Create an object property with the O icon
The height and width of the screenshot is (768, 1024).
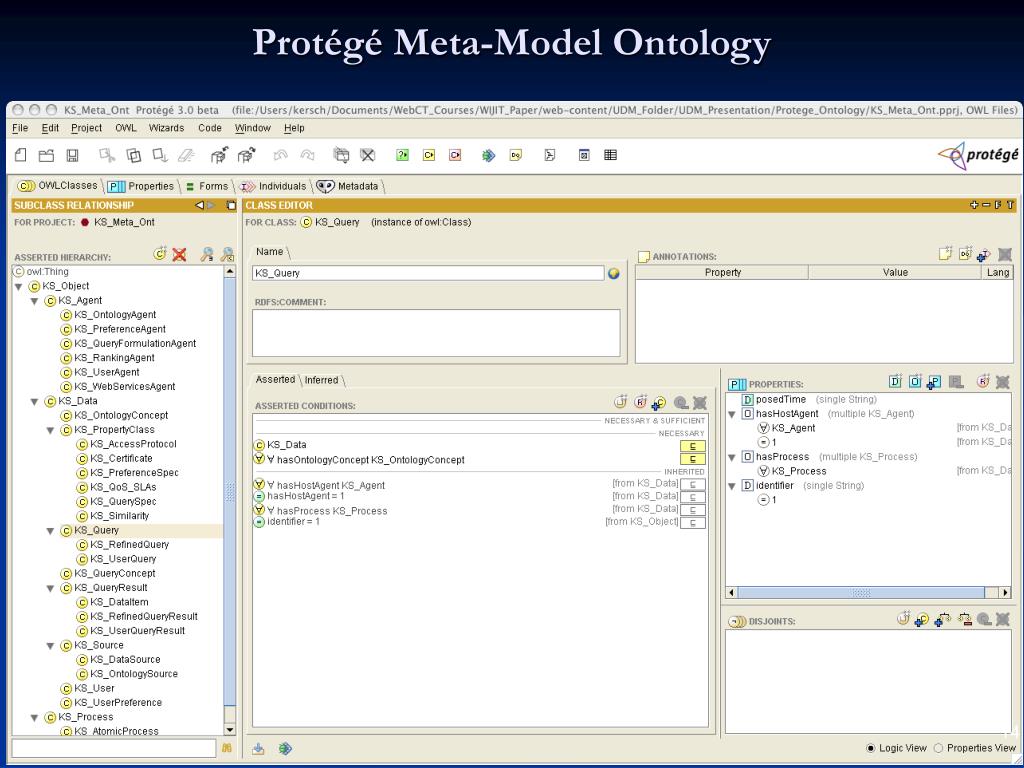click(x=915, y=381)
